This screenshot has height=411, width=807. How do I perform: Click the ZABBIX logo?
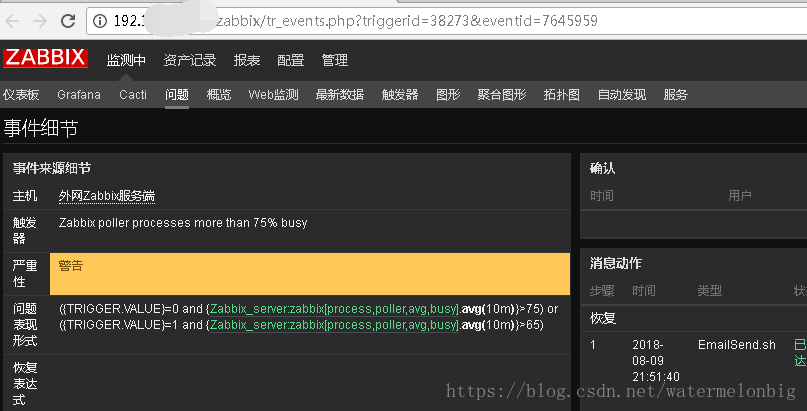(x=45, y=58)
